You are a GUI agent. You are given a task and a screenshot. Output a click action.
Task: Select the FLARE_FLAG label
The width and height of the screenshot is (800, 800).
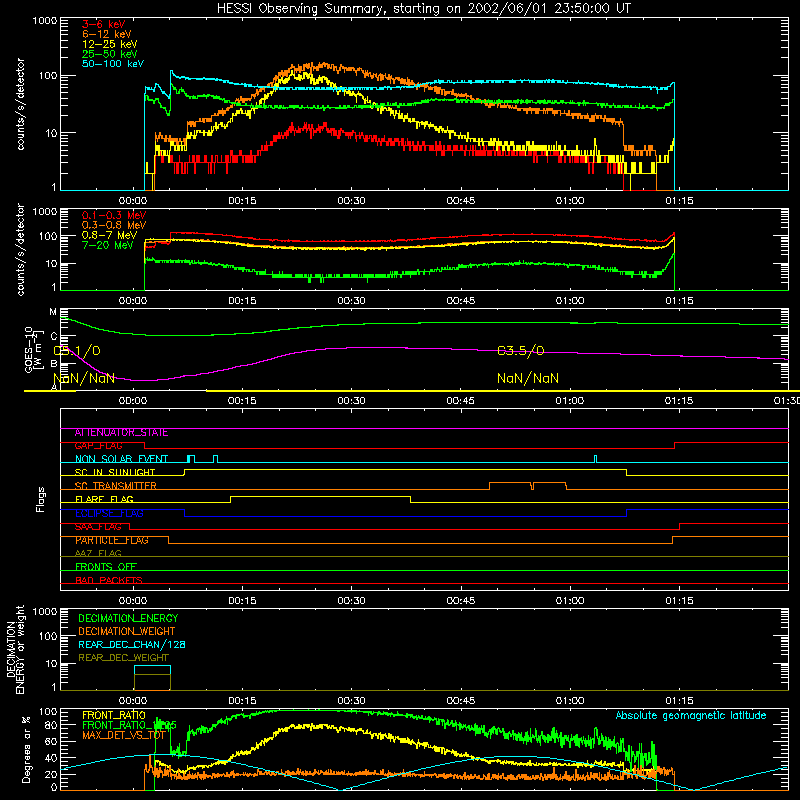click(x=104, y=499)
